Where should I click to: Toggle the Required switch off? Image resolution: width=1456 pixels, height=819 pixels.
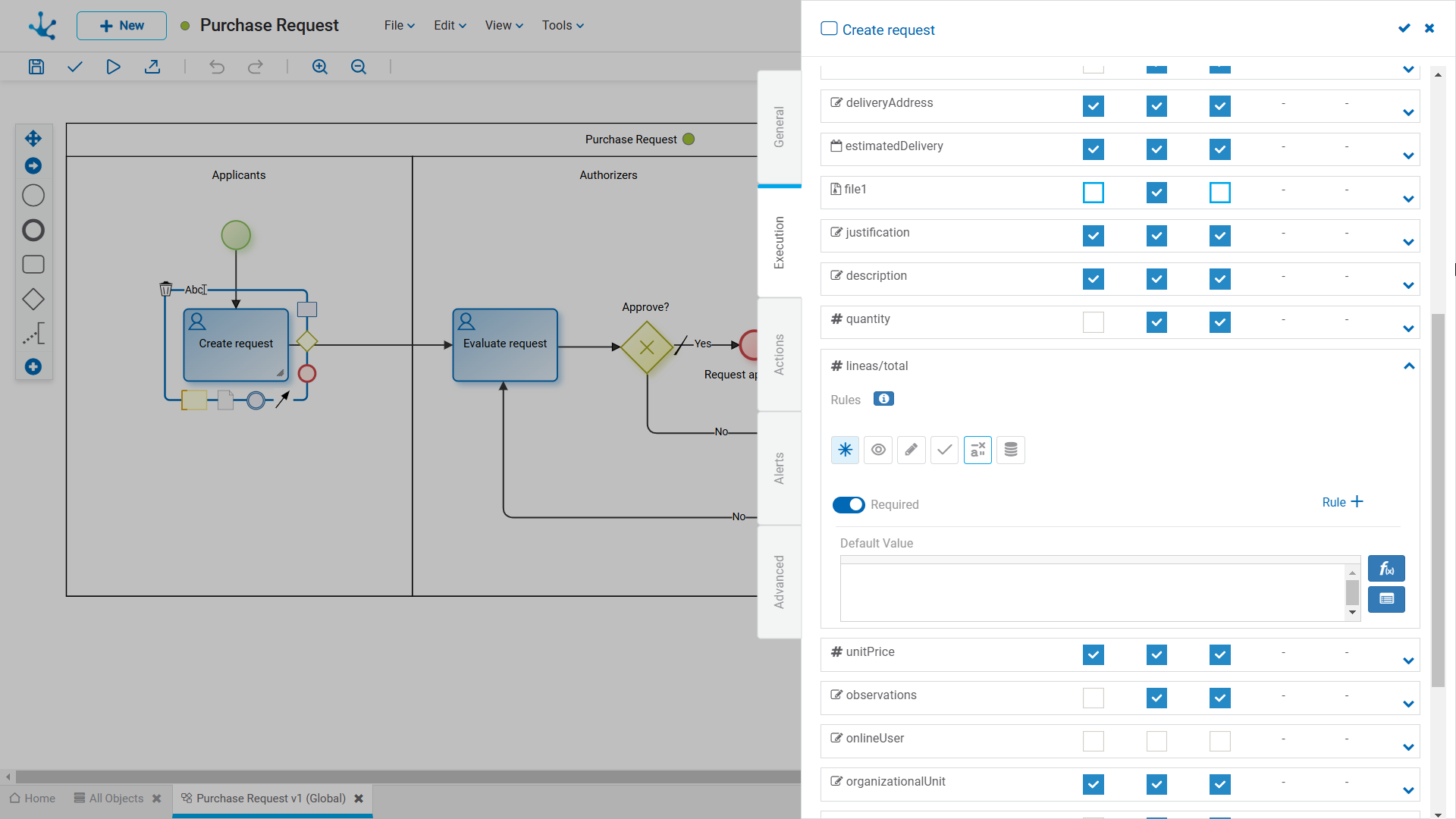coord(849,505)
